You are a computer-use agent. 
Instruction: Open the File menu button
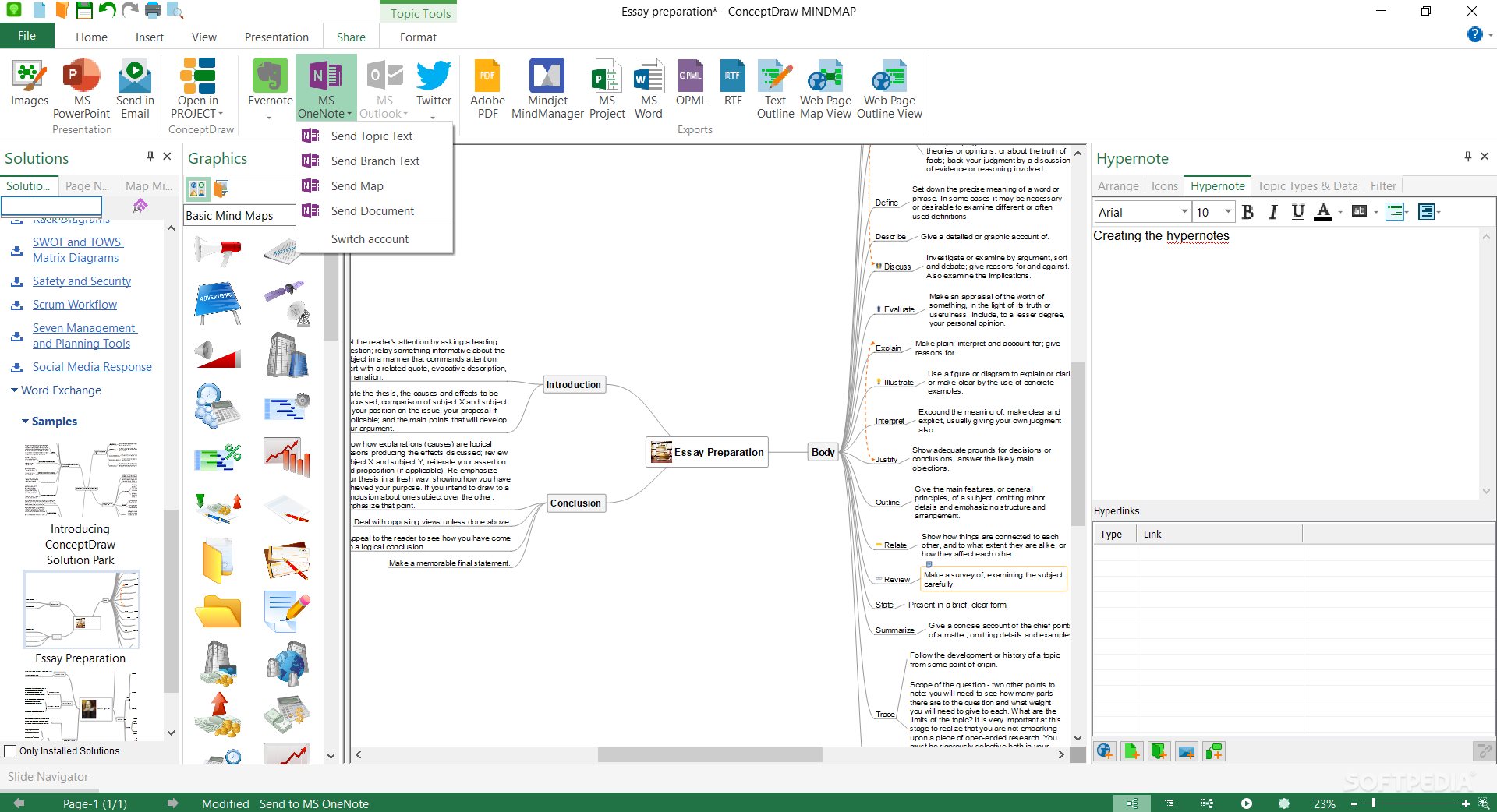27,36
